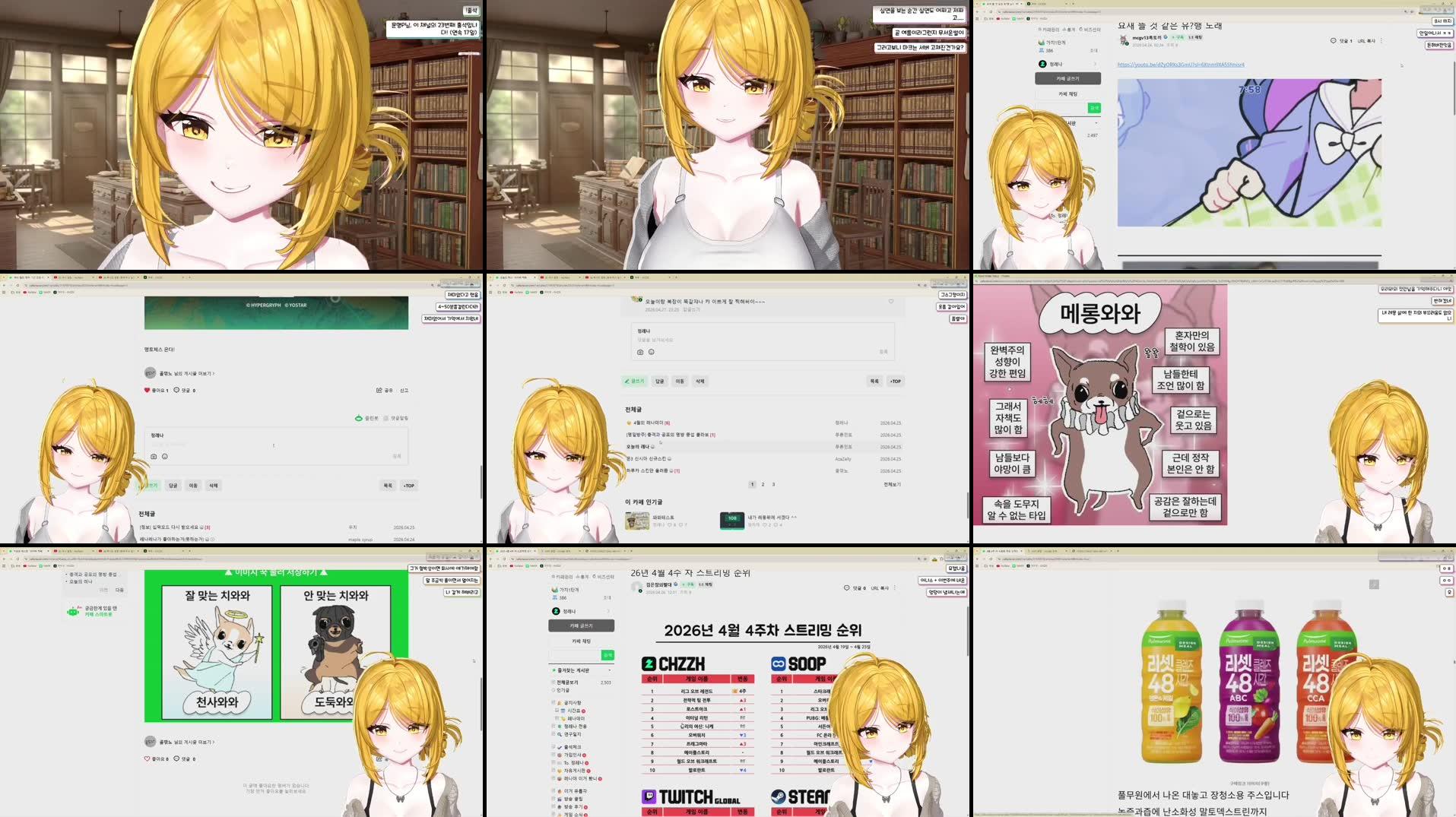Open the 전체글보기 board in ranking sidebar
Image resolution: width=1456 pixels, height=817 pixels.
(567, 682)
